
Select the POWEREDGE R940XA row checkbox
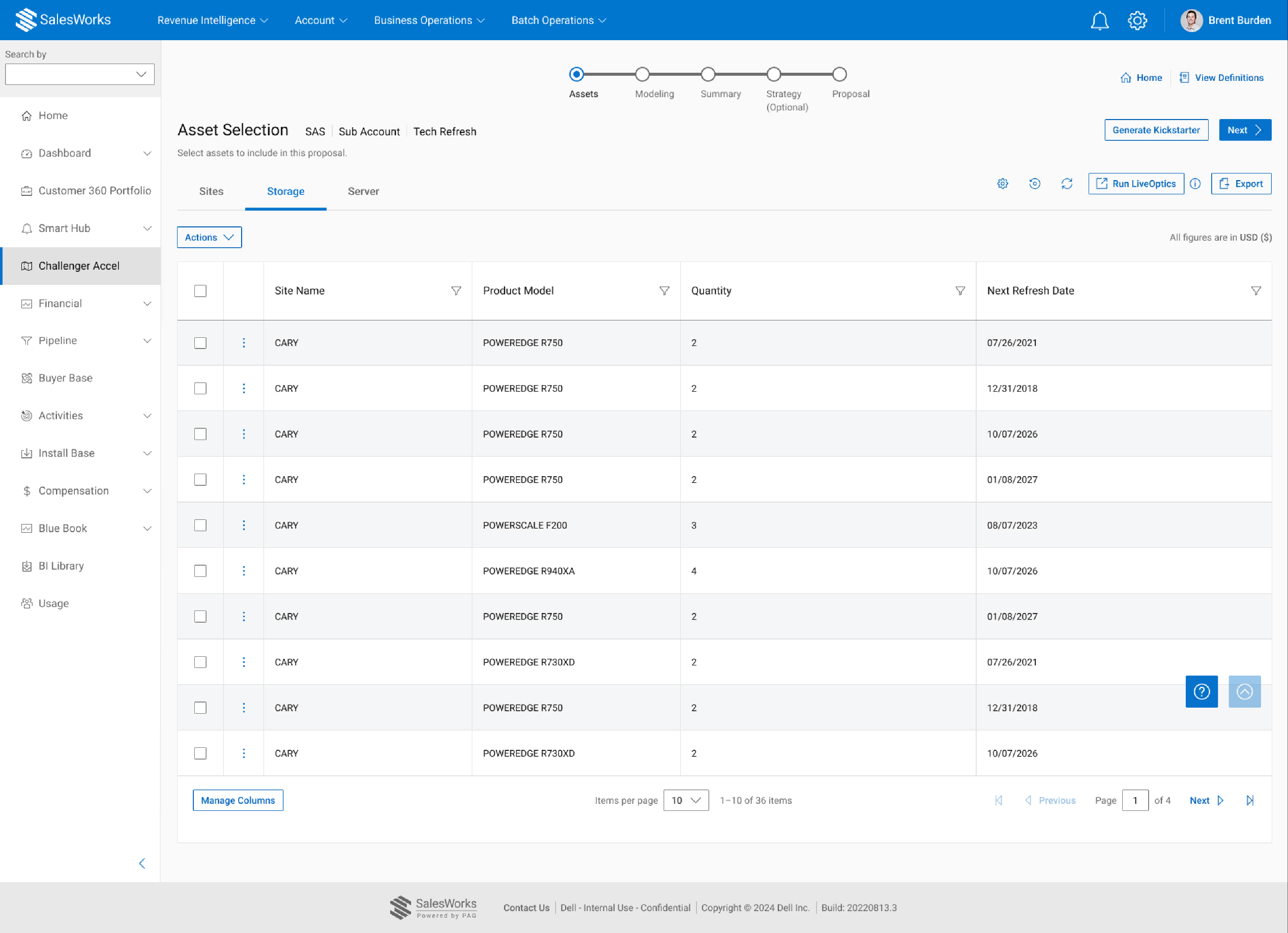tap(200, 571)
